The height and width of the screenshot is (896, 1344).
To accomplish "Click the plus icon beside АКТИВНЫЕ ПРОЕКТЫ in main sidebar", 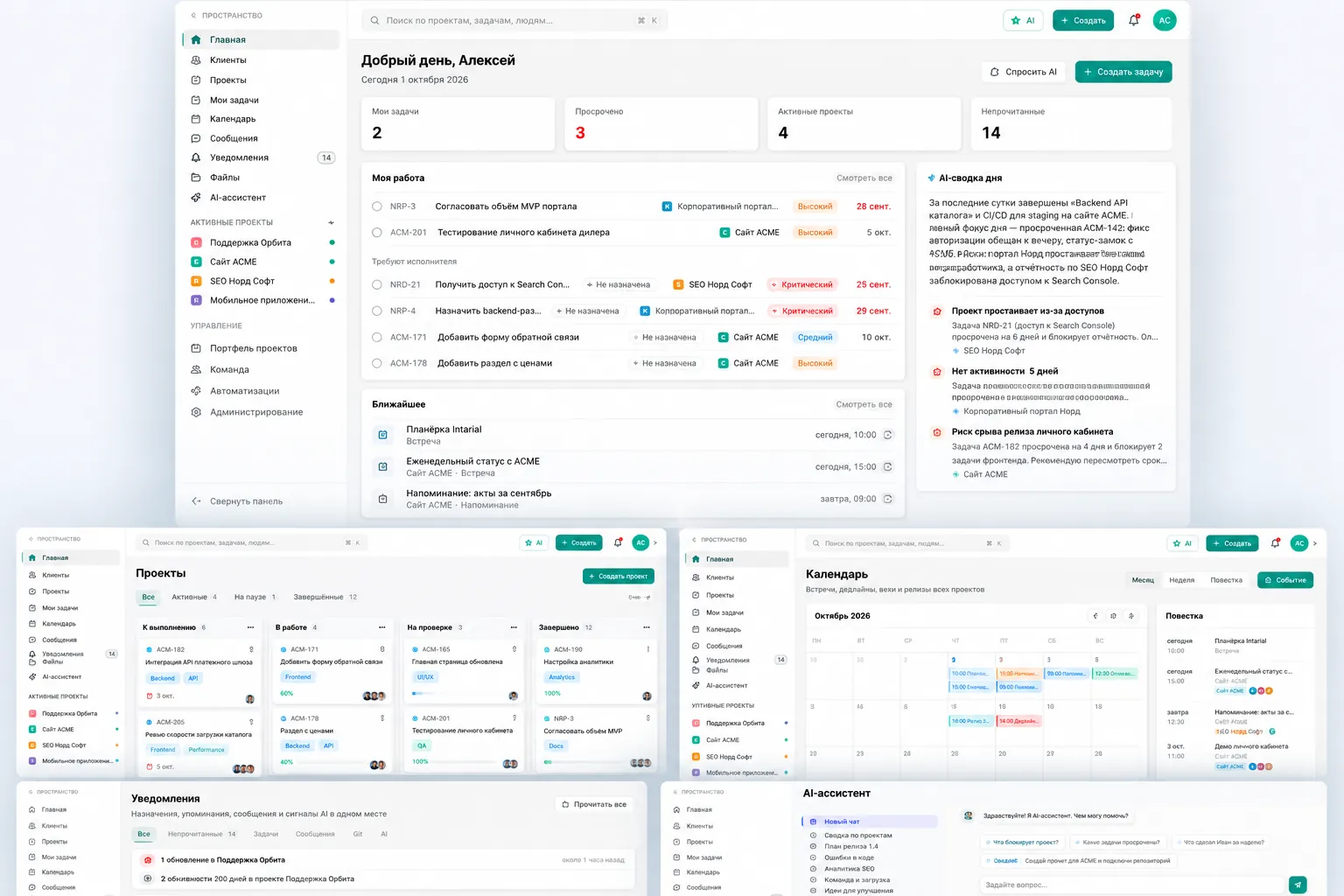I will click(331, 222).
